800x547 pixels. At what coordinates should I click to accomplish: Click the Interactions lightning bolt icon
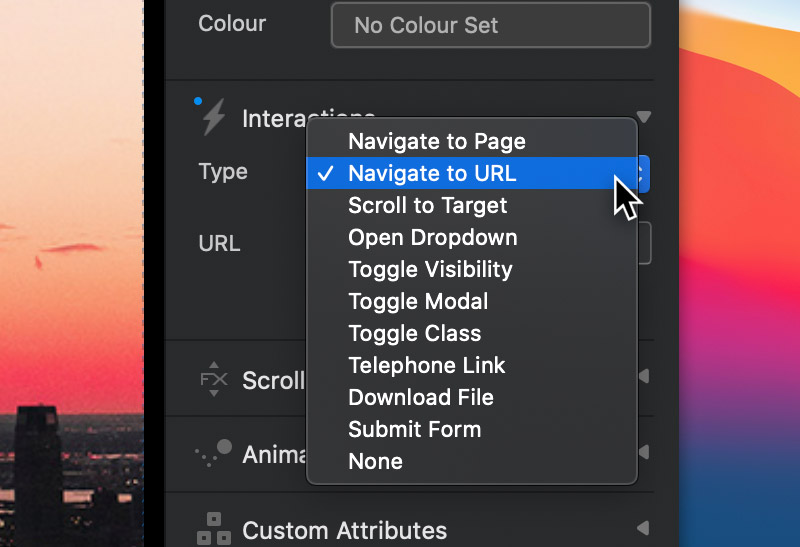pyautogui.click(x=213, y=117)
